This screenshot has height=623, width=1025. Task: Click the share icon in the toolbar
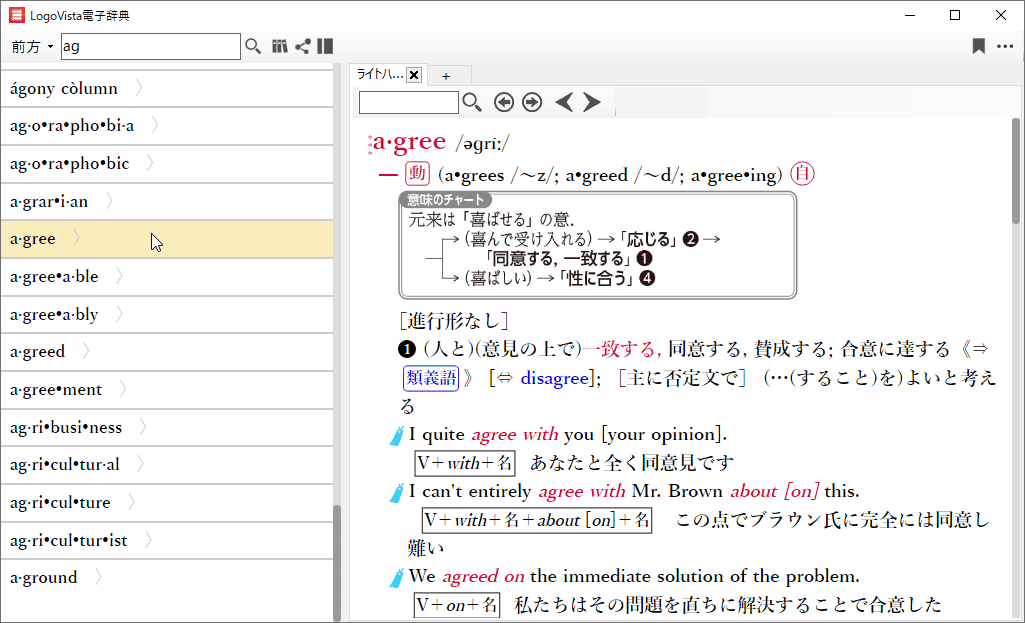point(302,46)
